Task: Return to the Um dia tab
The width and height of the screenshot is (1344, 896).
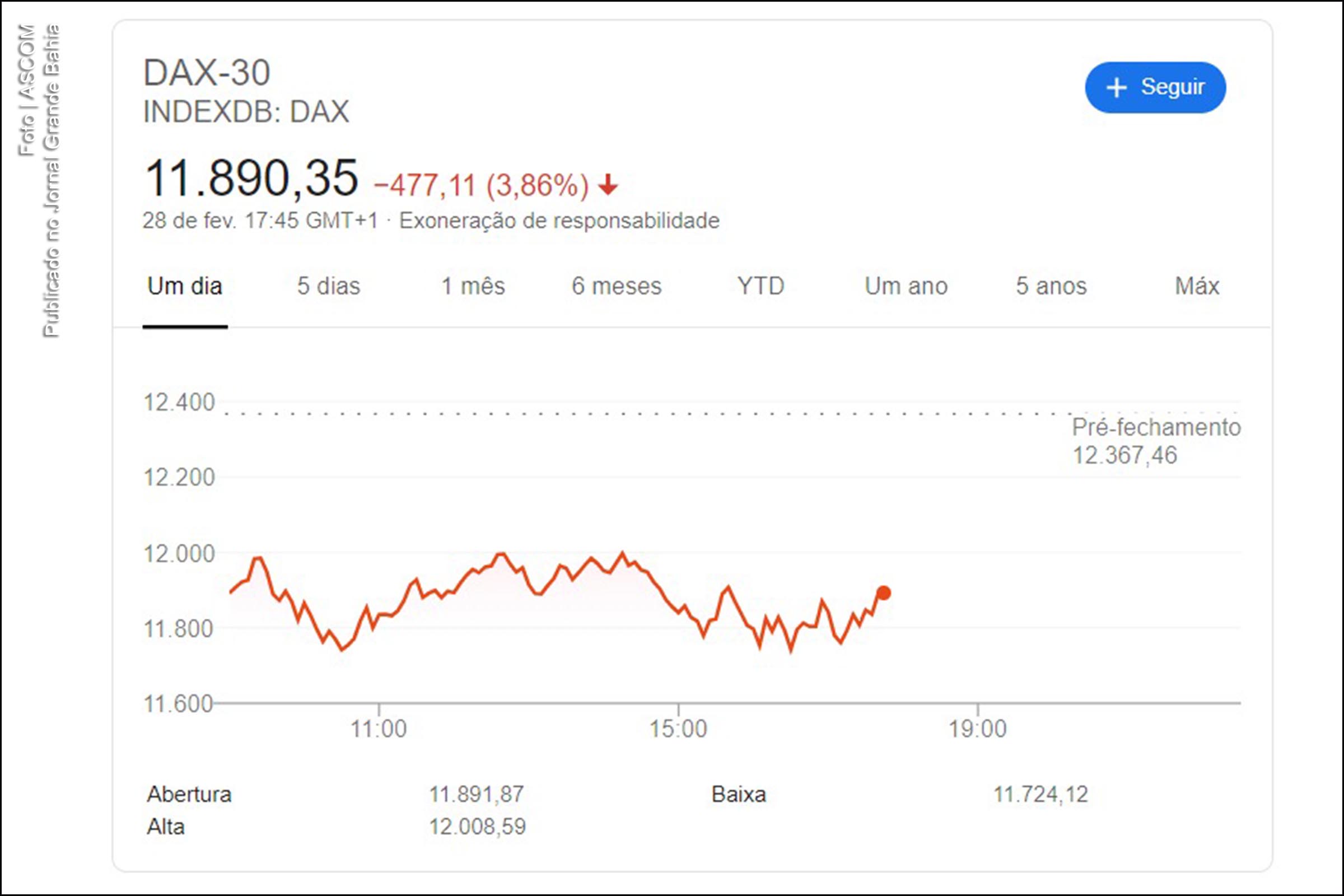Action: (x=184, y=286)
